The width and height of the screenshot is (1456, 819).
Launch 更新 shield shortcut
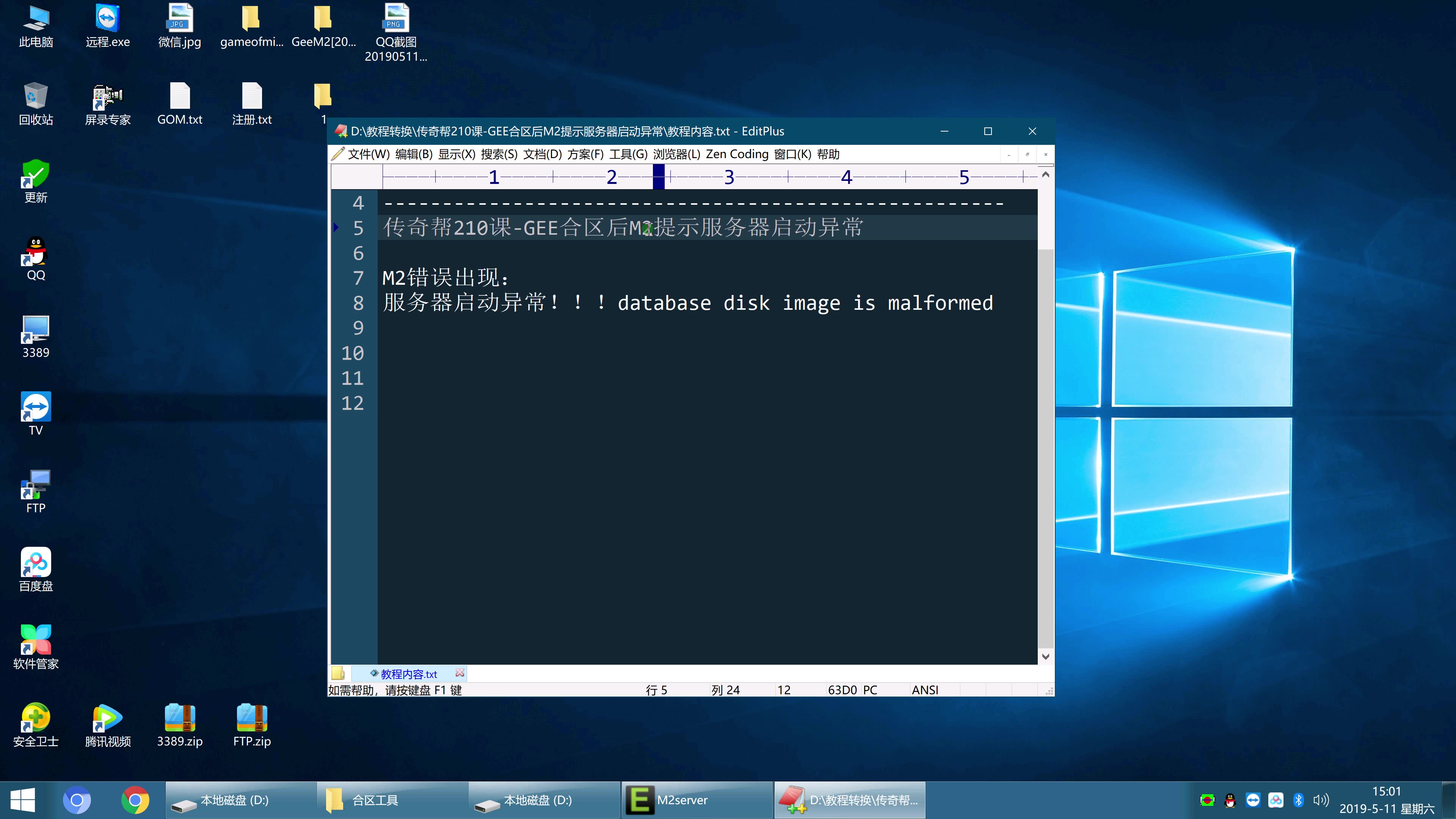(x=36, y=181)
